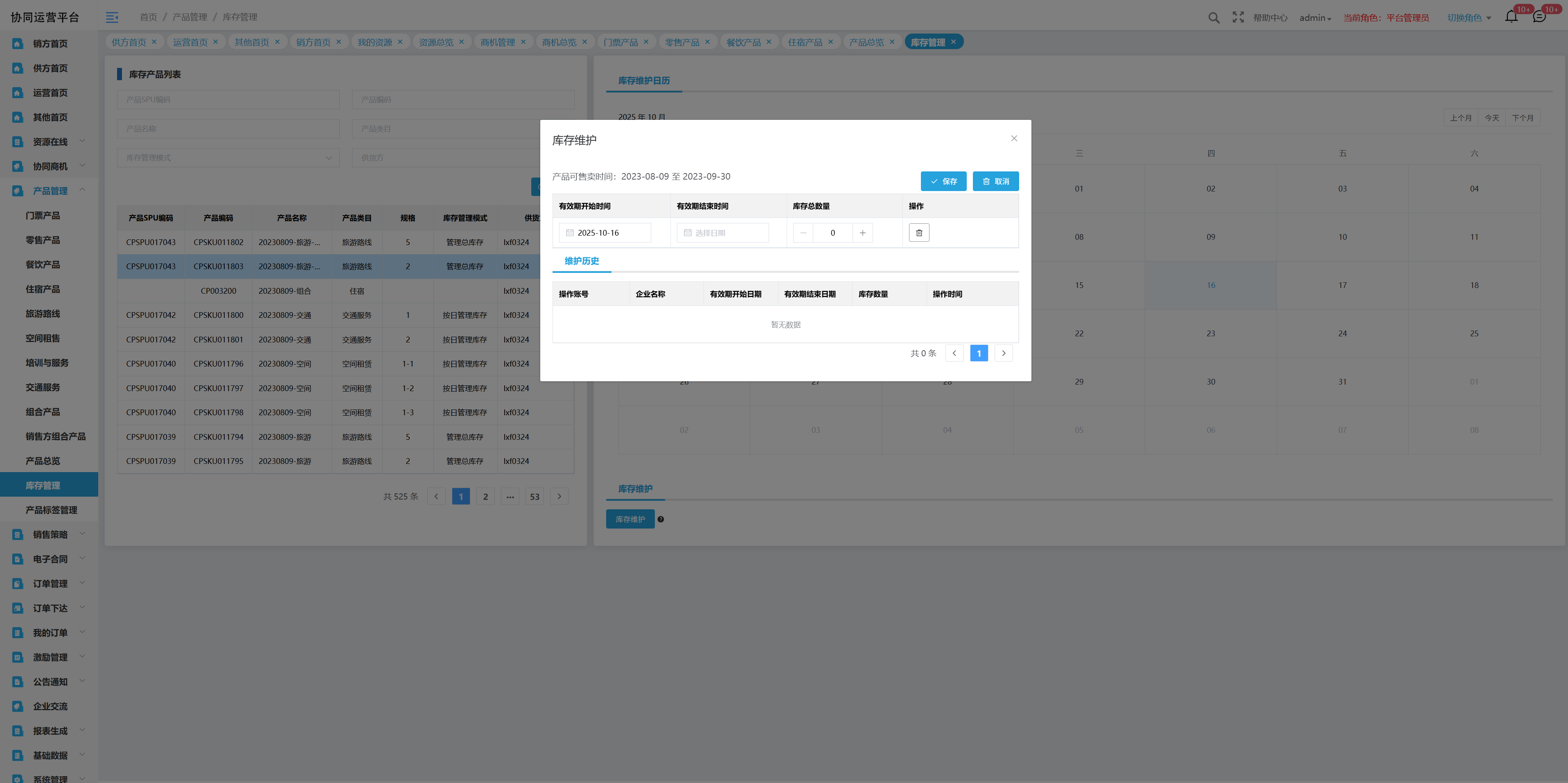Collapse the sidebar with the menu icon
Screen dimensions: 1568x783
point(112,18)
